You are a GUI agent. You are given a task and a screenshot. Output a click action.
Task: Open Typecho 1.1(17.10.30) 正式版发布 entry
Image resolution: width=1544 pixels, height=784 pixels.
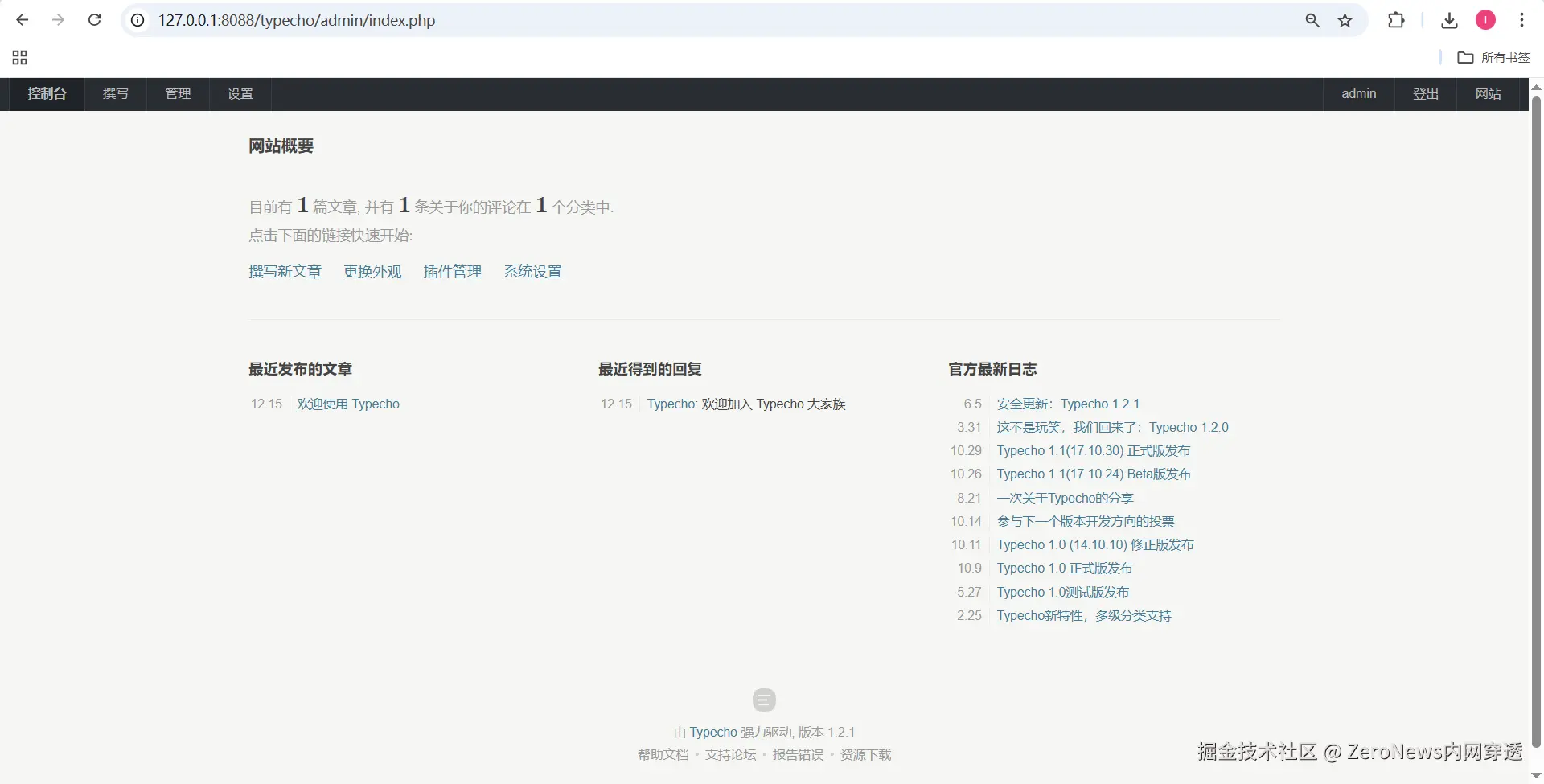click(1094, 450)
